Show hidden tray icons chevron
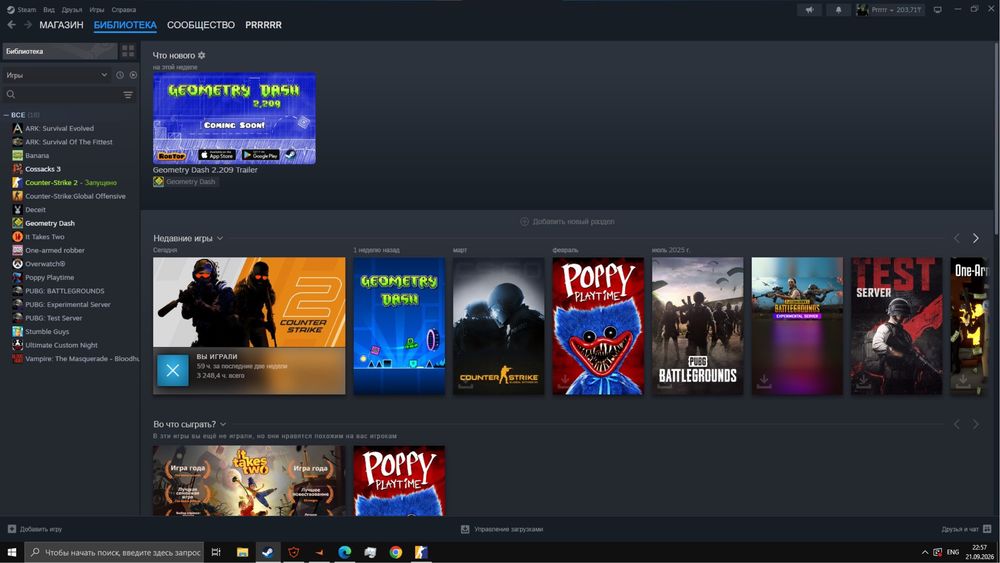The image size is (1000, 563). [925, 552]
